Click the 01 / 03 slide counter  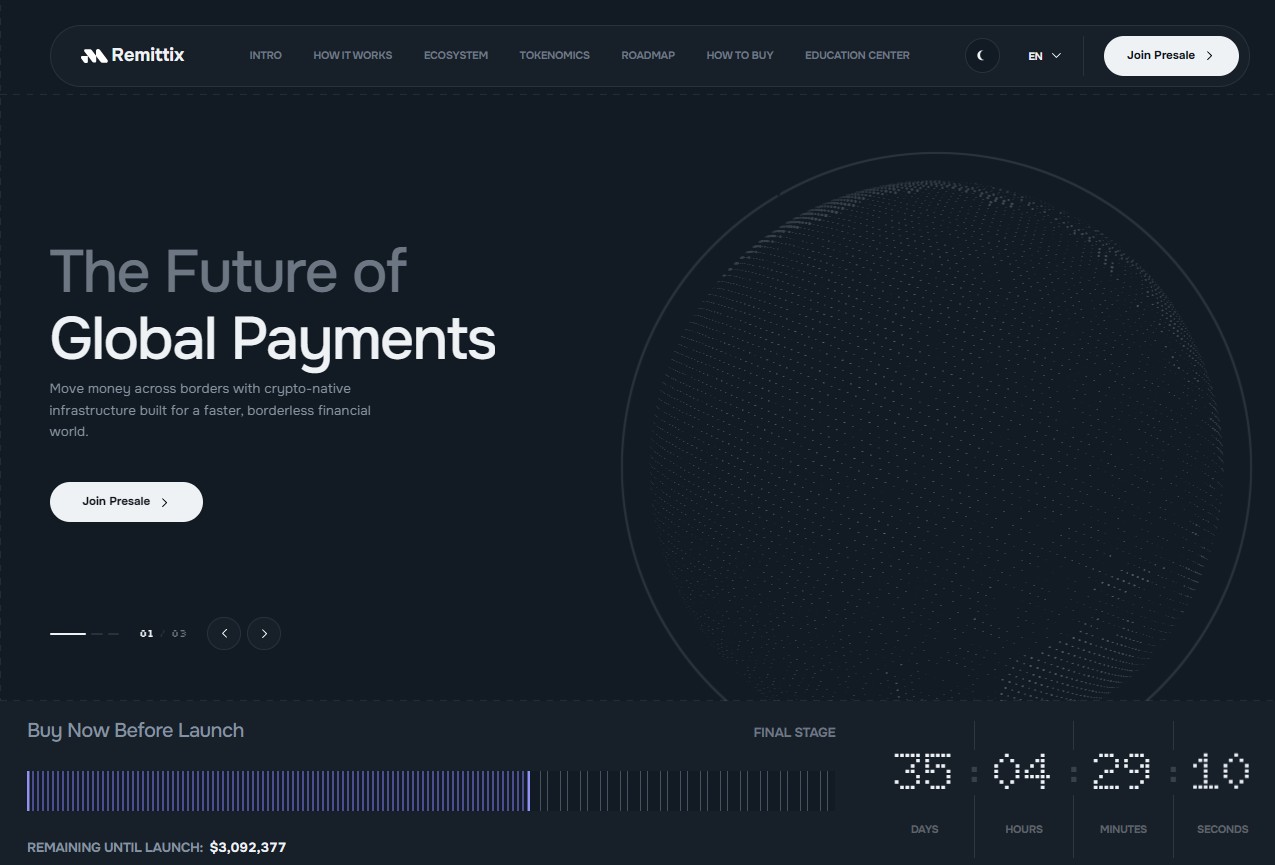pos(163,634)
